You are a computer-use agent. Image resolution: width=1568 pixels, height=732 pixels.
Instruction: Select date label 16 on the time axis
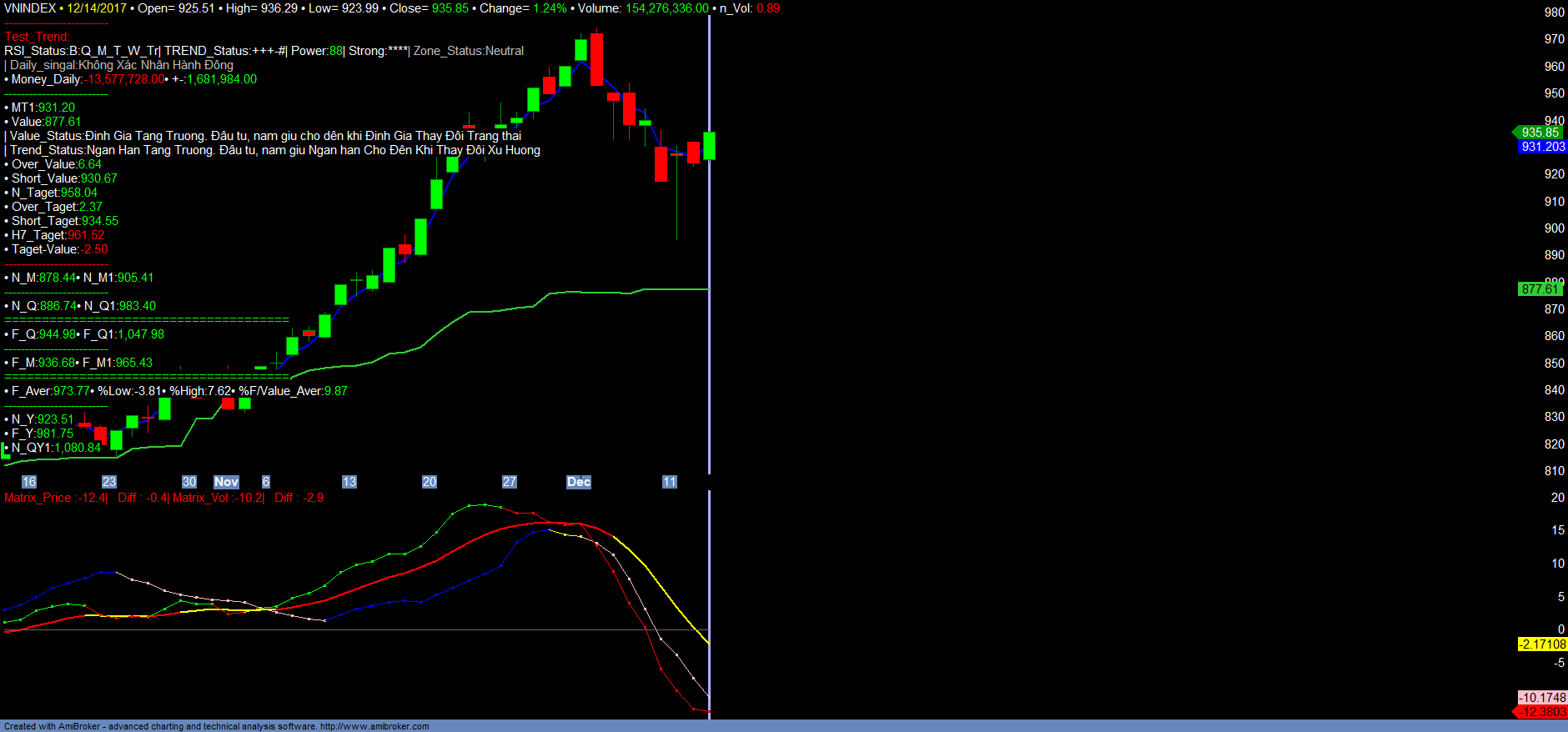(29, 482)
